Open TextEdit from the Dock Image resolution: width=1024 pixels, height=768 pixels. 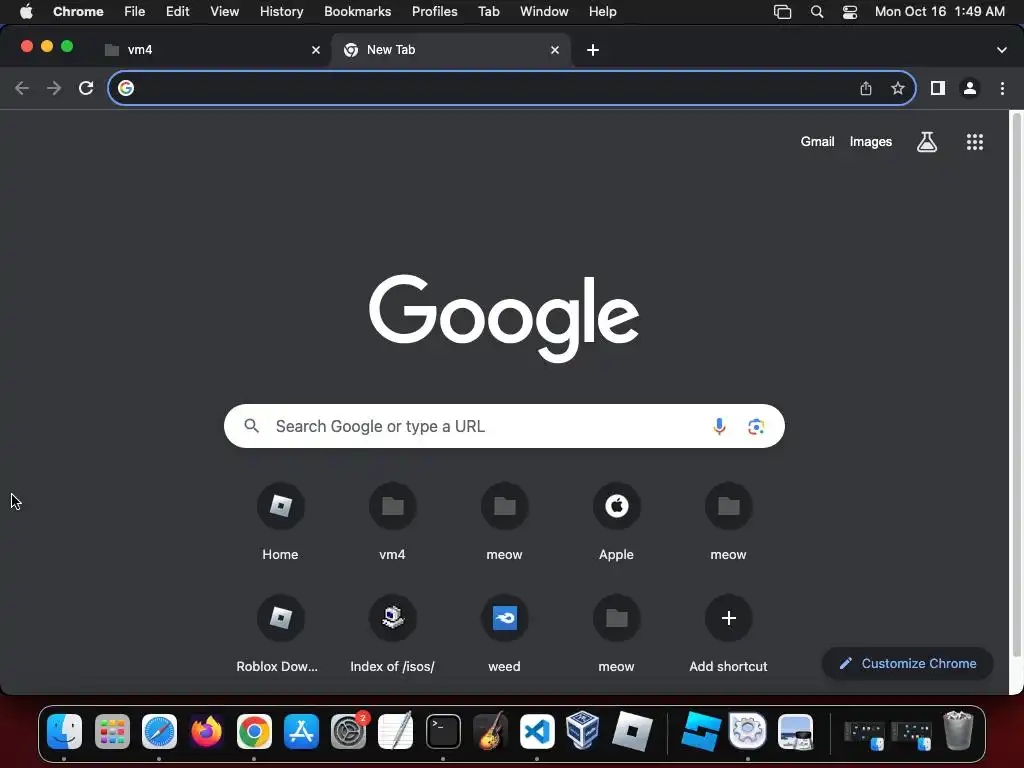tap(396, 731)
